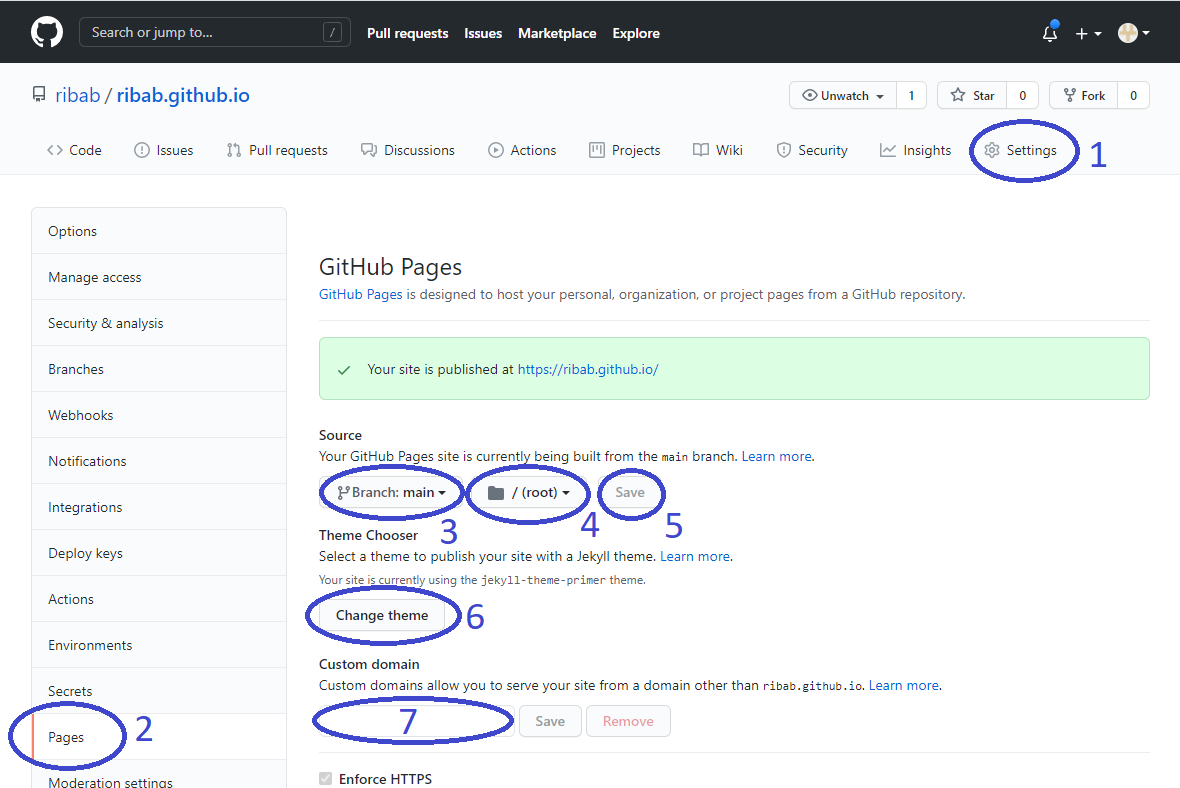The height and width of the screenshot is (788, 1180).
Task: Click the Custom domain text field
Action: (x=416, y=721)
